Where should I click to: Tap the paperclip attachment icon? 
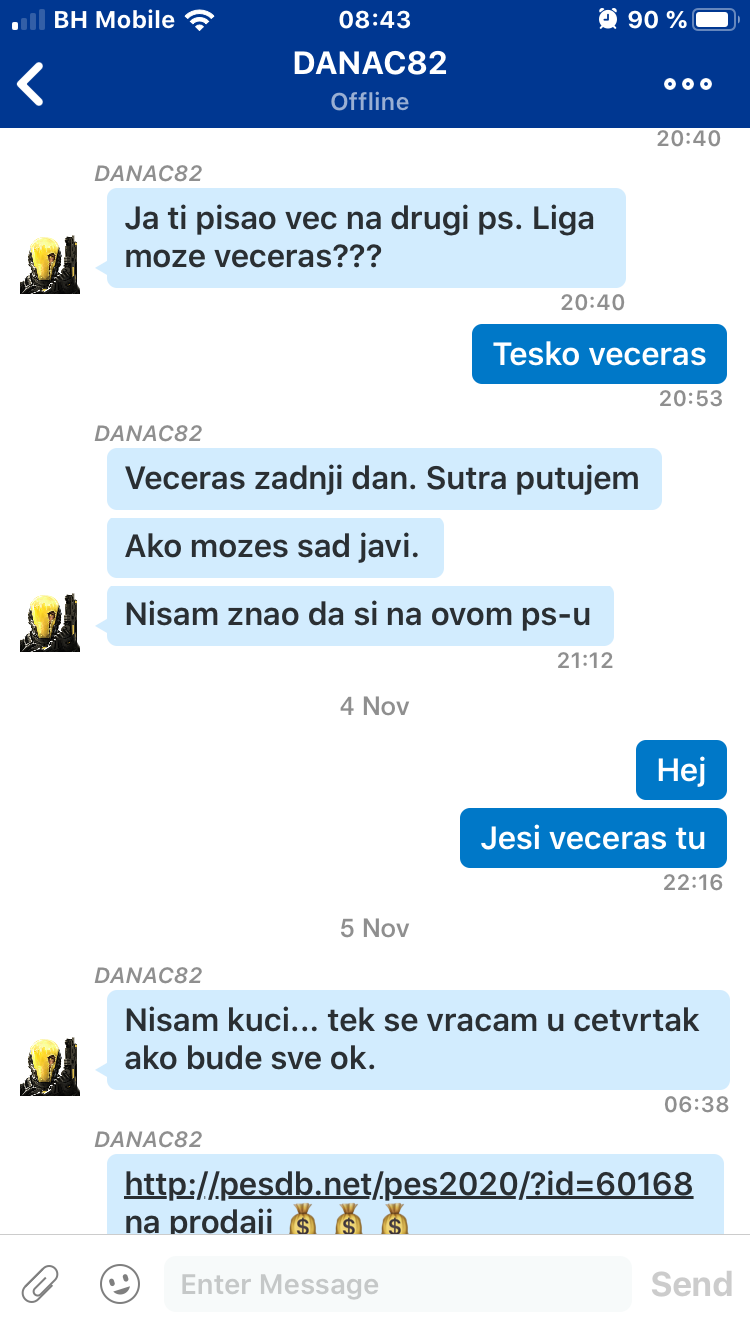pyautogui.click(x=41, y=1283)
